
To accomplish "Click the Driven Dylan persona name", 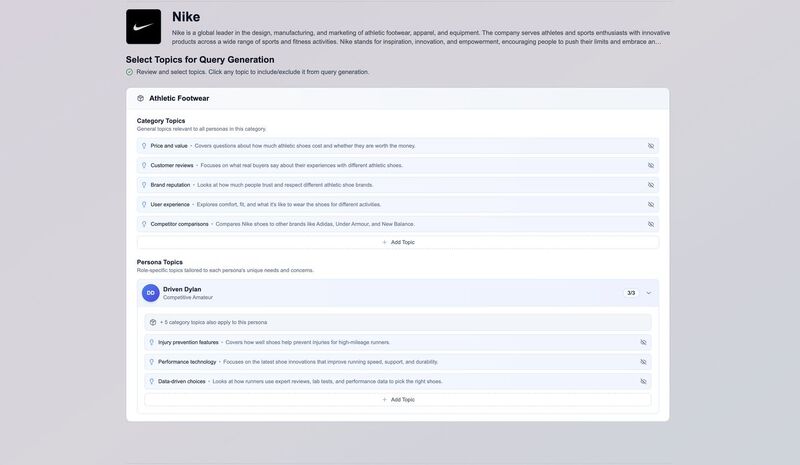I will coord(182,289).
